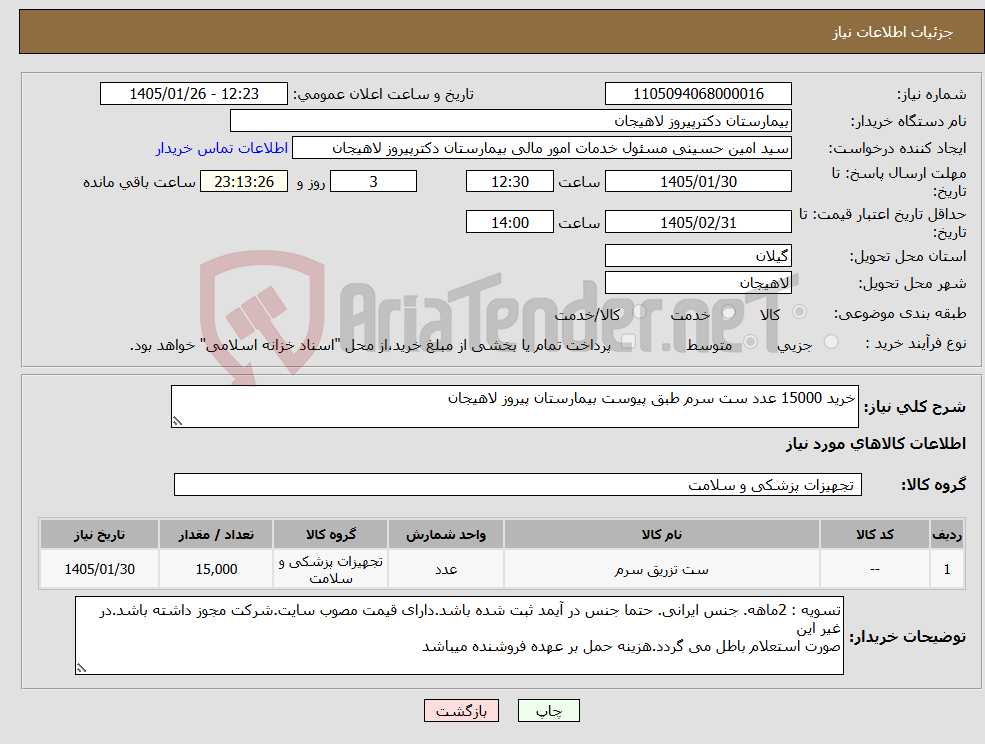This screenshot has width=985, height=744.
Task: Click the deadline time 12:30 field
Action: click(509, 182)
